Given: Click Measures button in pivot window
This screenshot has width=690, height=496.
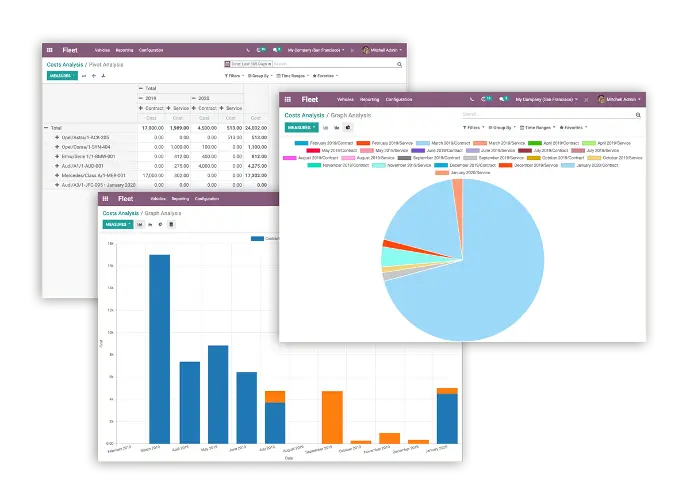Looking at the screenshot, I should [61, 75].
